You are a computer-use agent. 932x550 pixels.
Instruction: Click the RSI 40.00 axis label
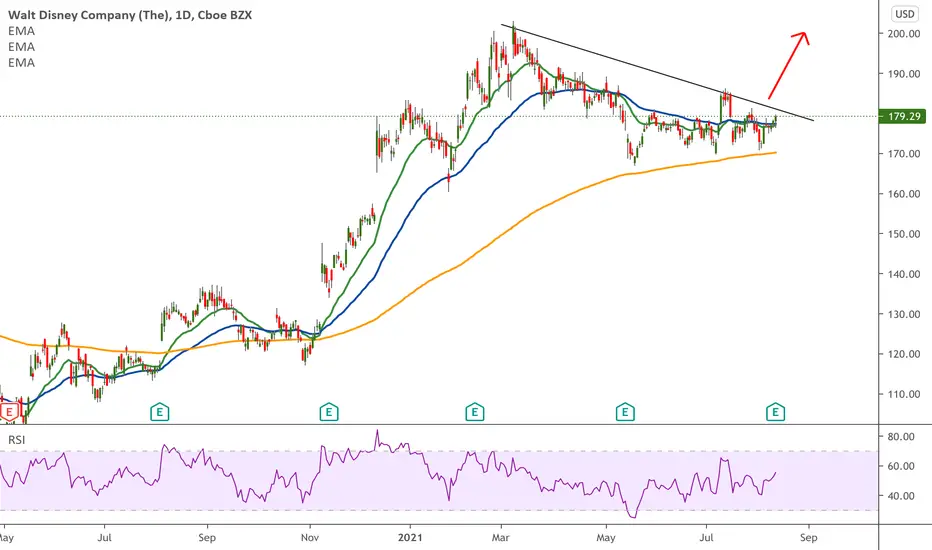pos(900,496)
